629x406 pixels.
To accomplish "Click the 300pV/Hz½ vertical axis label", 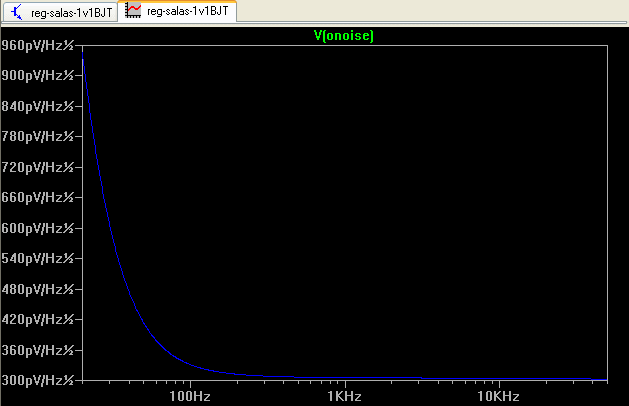I will pos(38,380).
